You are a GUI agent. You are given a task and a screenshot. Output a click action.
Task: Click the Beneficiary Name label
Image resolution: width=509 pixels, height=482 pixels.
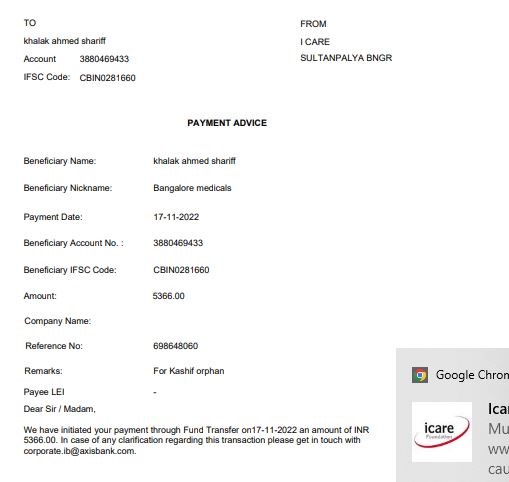[x=60, y=161]
